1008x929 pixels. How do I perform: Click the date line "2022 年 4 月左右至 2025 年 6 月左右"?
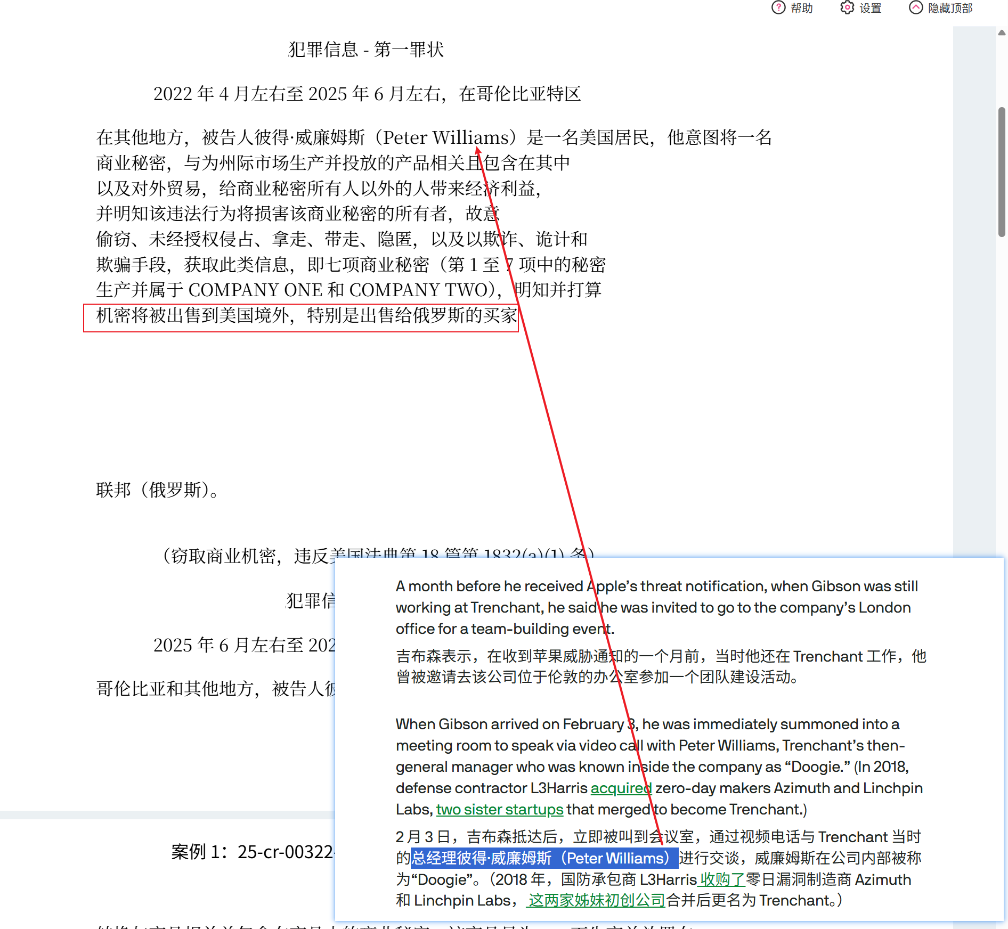(x=367, y=94)
